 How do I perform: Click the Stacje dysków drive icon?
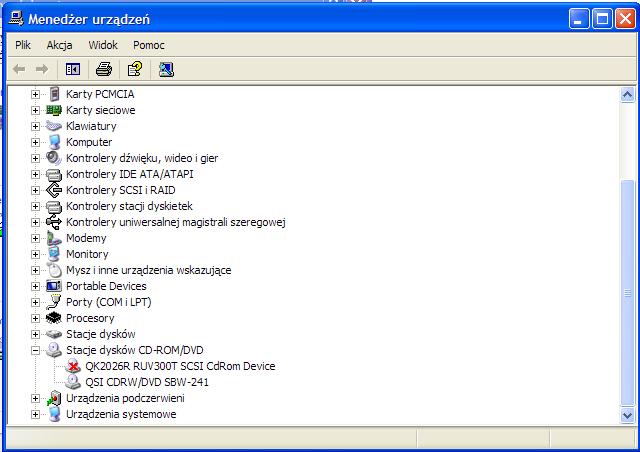pyautogui.click(x=54, y=334)
